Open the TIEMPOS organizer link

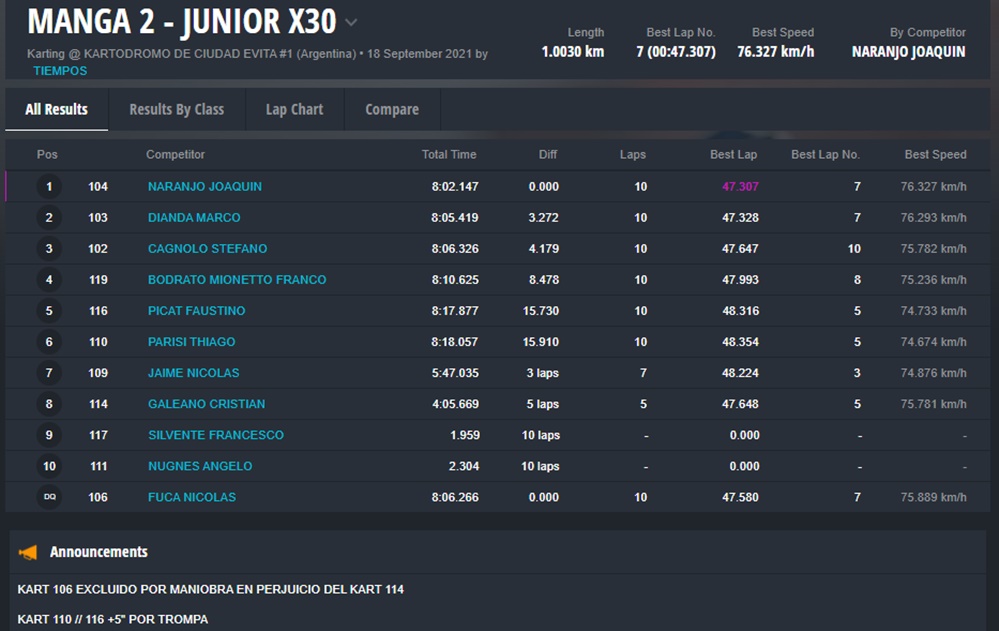coord(60,71)
